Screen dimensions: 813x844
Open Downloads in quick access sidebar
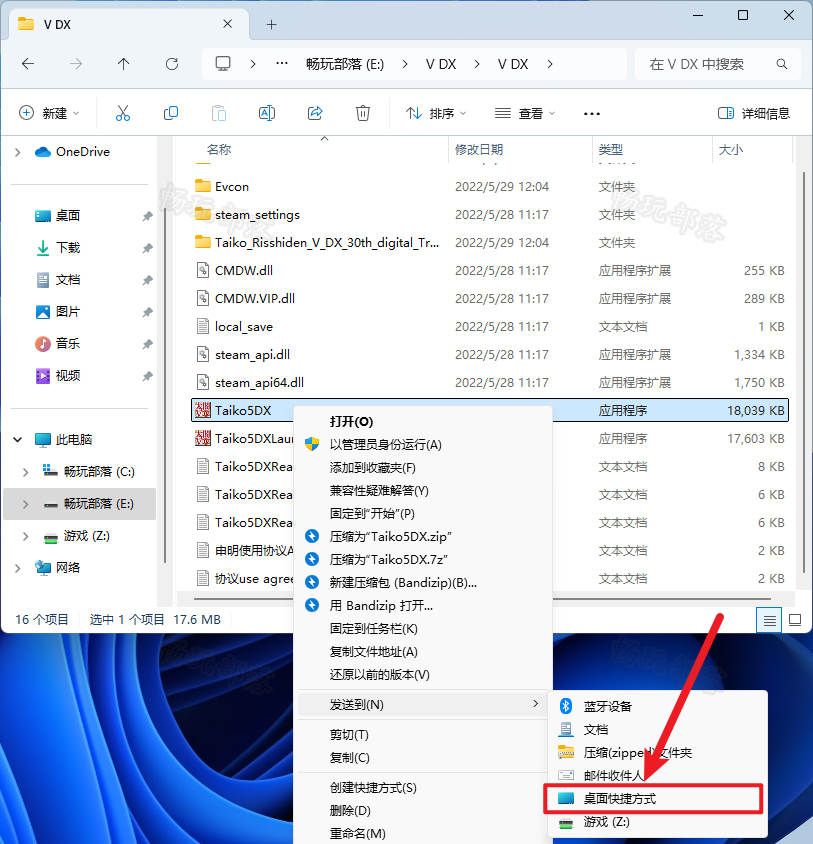[68, 248]
